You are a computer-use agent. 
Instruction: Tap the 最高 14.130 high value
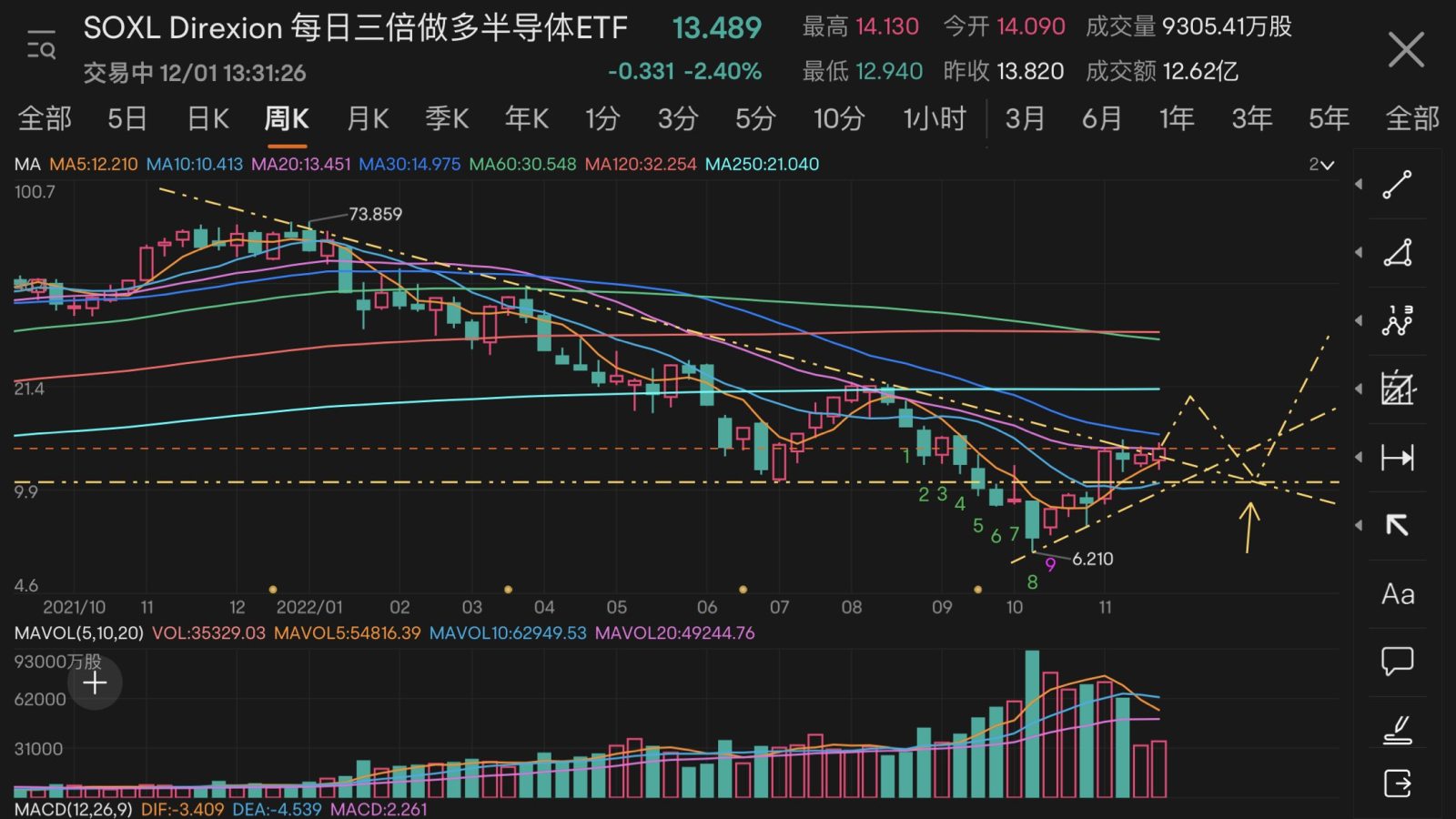click(x=861, y=26)
